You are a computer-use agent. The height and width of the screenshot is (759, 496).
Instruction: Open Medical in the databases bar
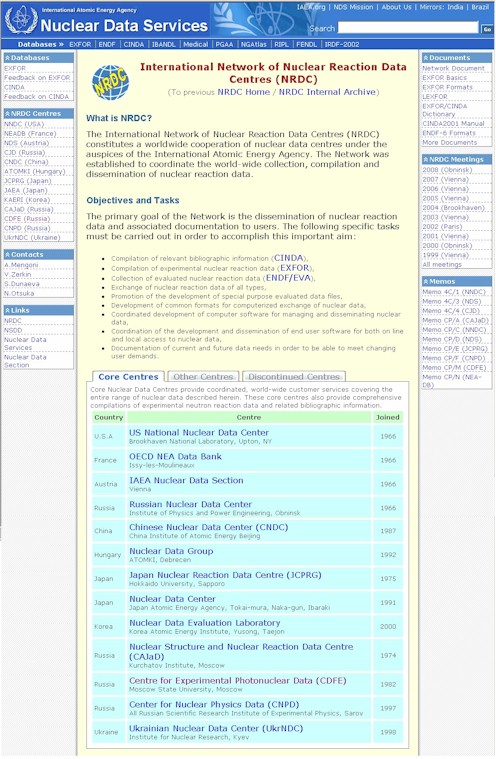pos(195,45)
